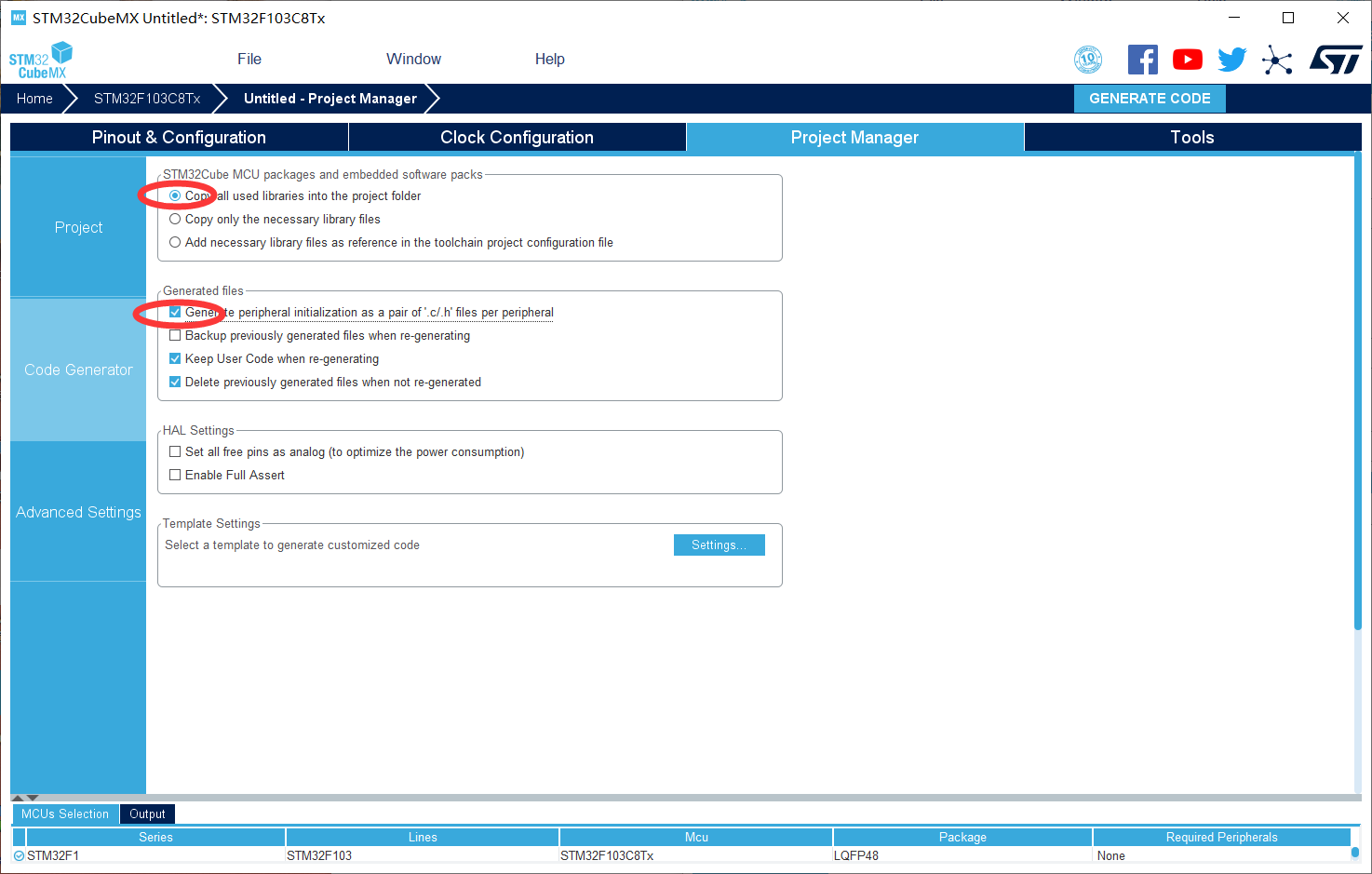Toggle Delete previously generated files option
1372x874 pixels.
click(175, 382)
